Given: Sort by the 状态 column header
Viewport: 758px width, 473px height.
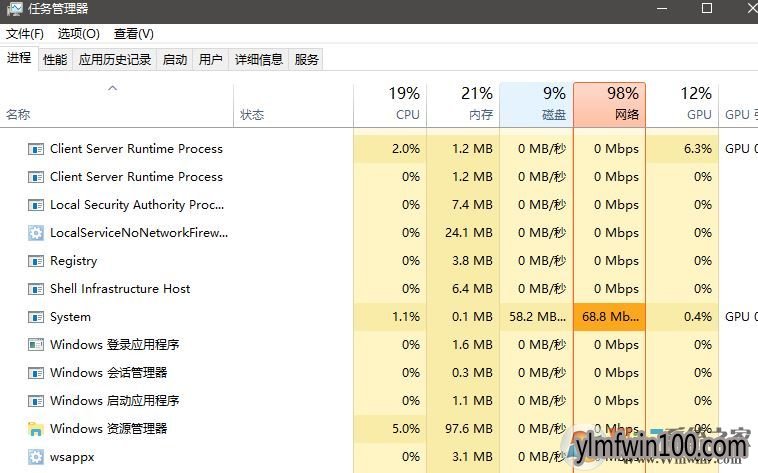Looking at the screenshot, I should click(x=293, y=106).
